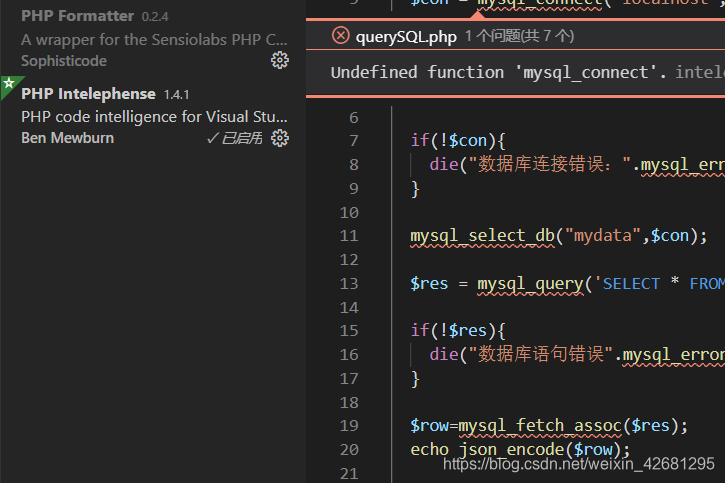Click the querySQL.php file name in problem panel
This screenshot has height=483, width=725.
click(406, 37)
